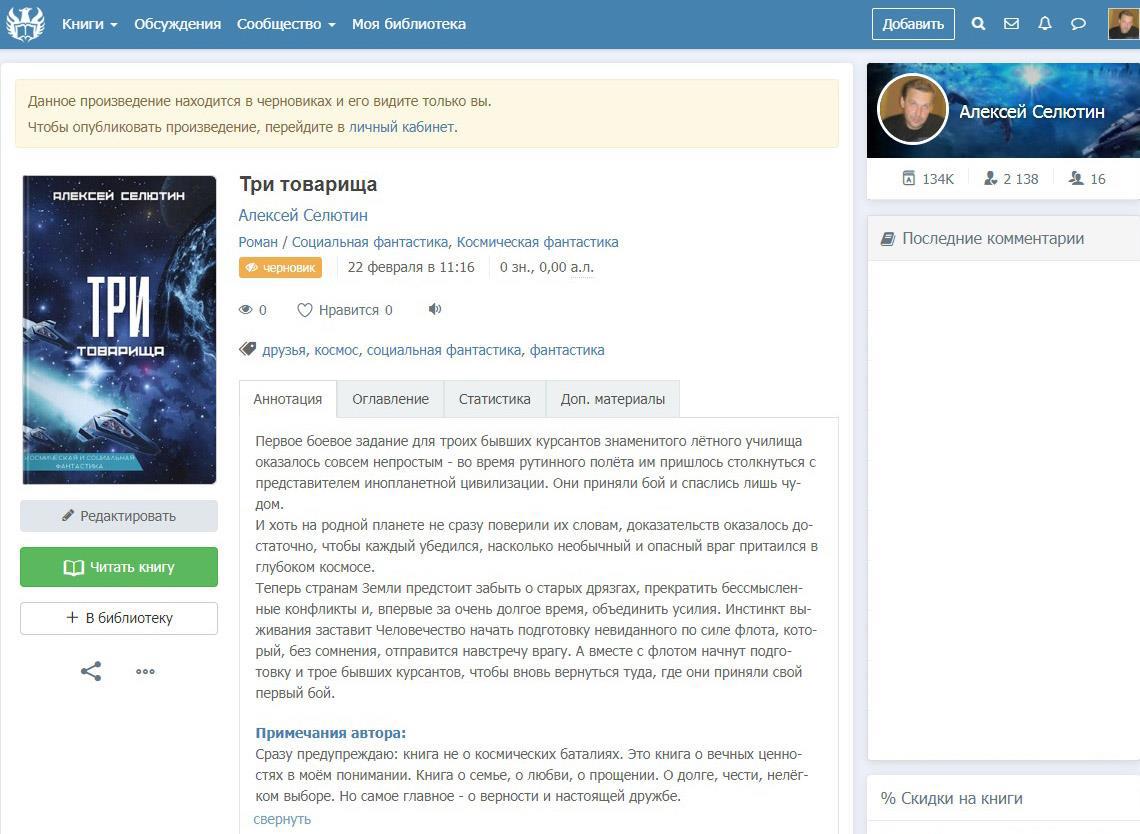Open the three-dots more options icon
The image size is (1140, 834).
tap(145, 671)
